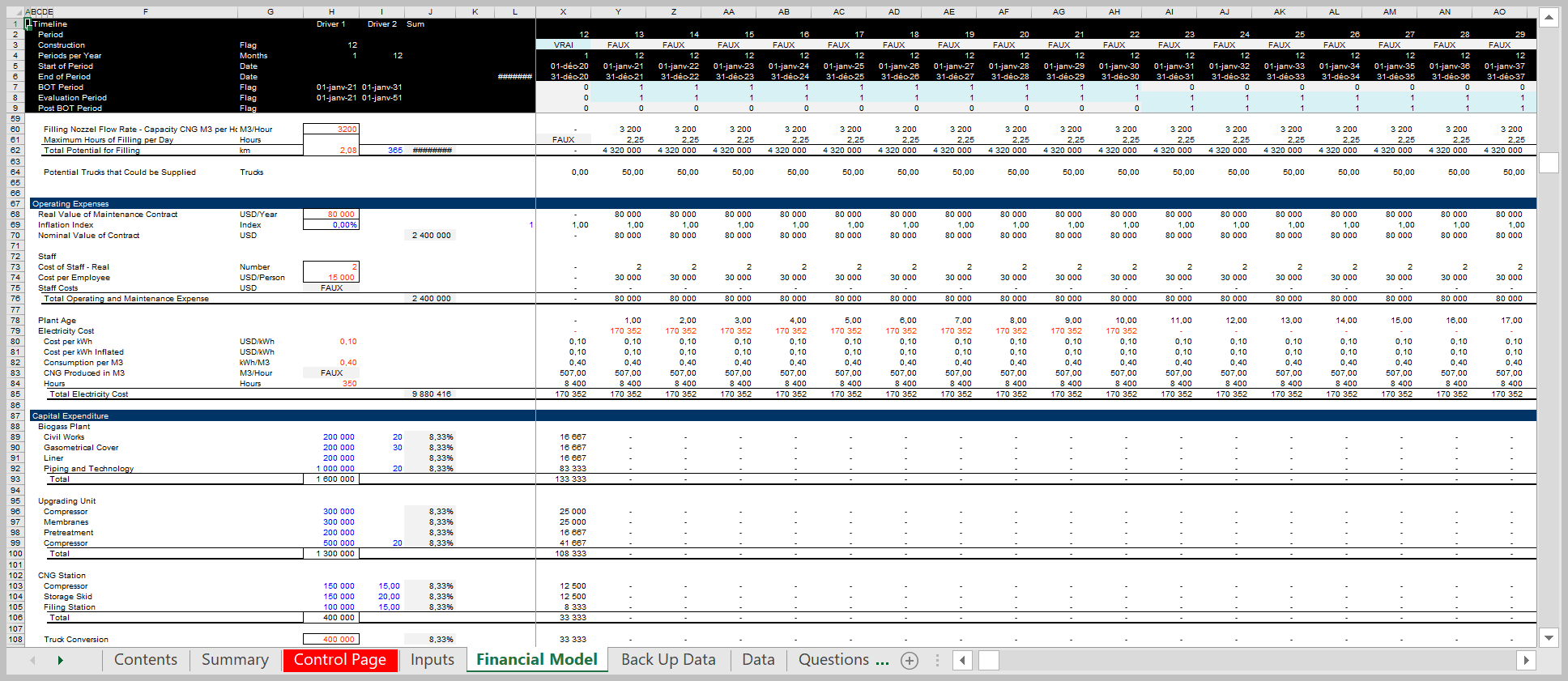Select row 87 header
Image resolution: width=1568 pixels, height=681 pixels.
point(15,416)
